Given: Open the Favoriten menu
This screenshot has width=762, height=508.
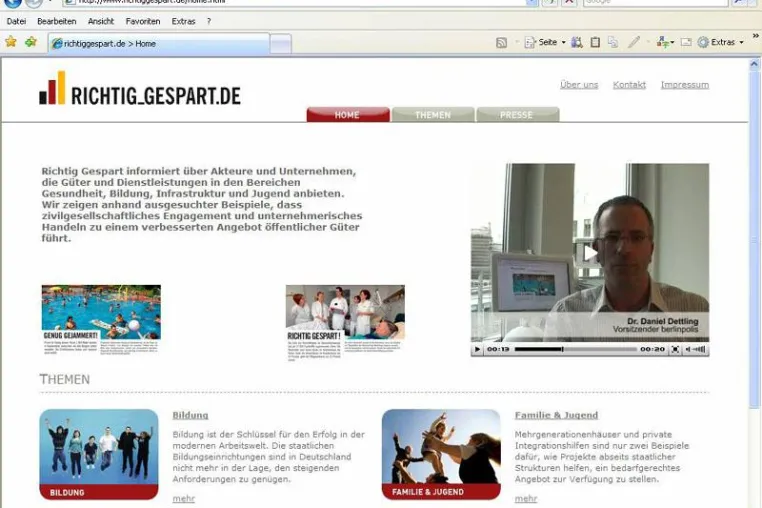Looking at the screenshot, I should coord(143,21).
